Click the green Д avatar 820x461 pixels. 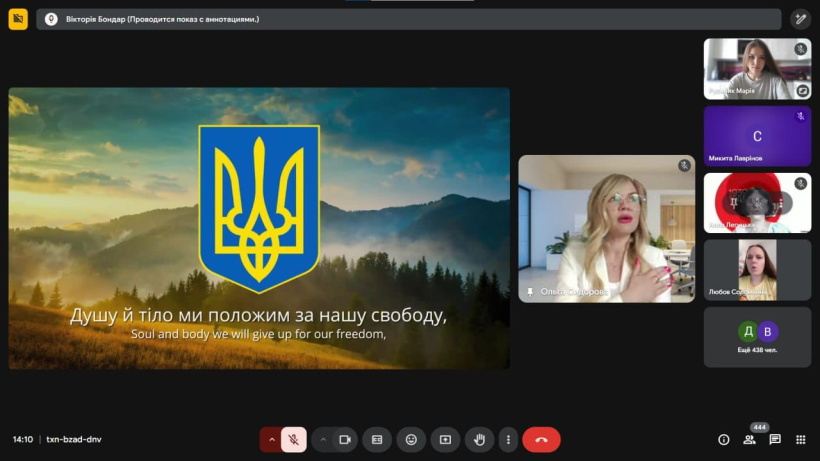pyautogui.click(x=748, y=331)
